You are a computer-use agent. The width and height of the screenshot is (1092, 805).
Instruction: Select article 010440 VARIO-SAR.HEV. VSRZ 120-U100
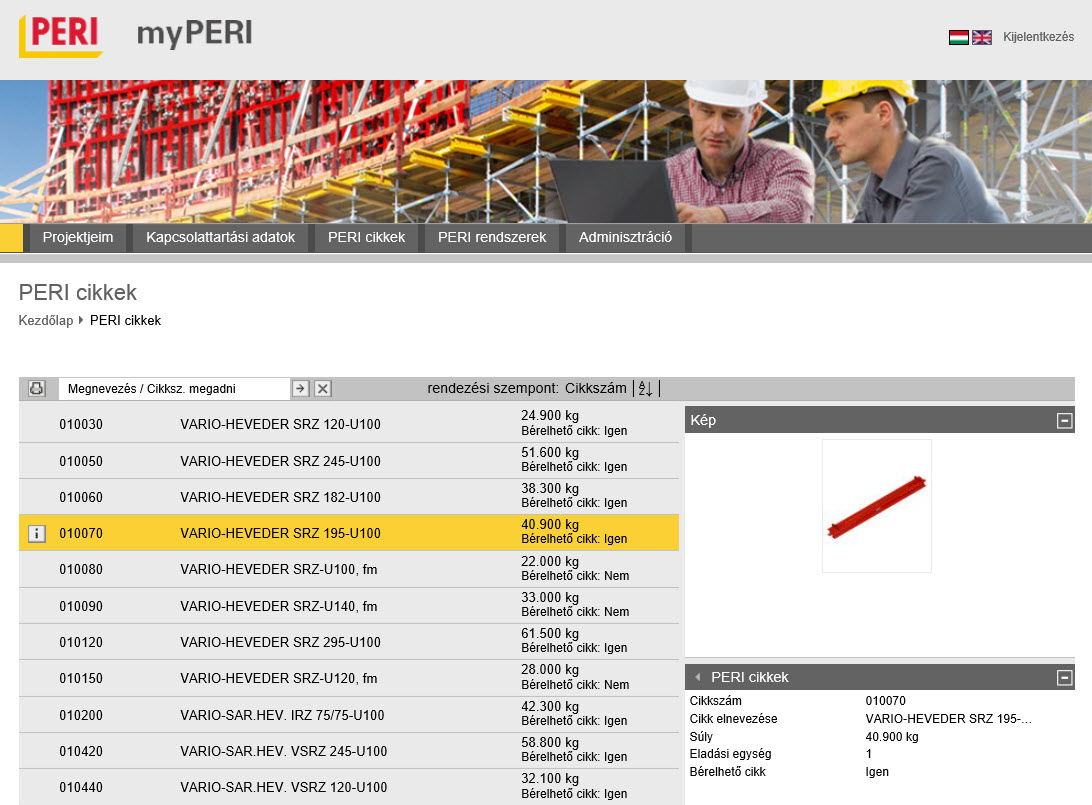click(349, 788)
